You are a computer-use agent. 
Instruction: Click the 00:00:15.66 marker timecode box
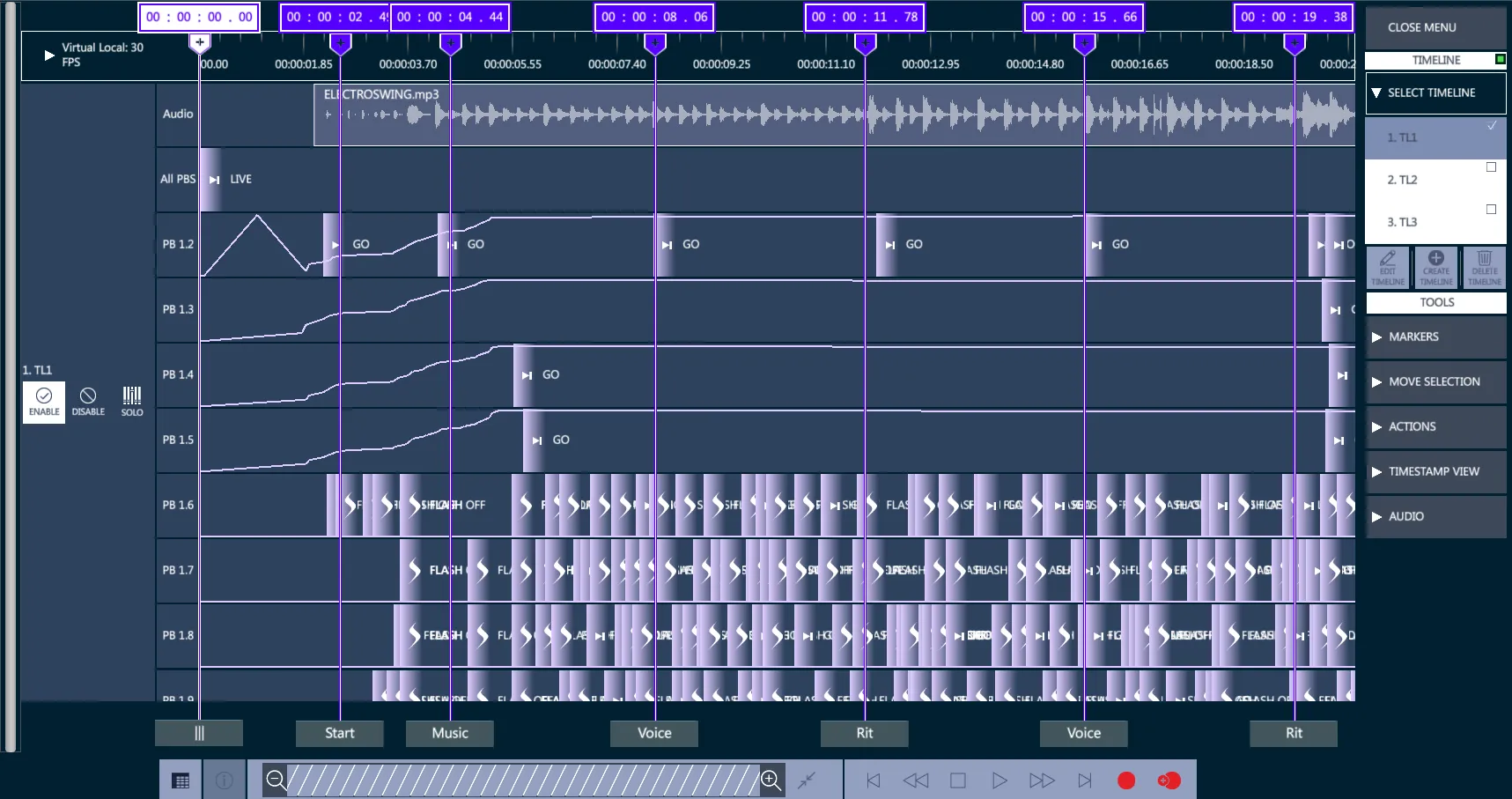(x=1084, y=17)
